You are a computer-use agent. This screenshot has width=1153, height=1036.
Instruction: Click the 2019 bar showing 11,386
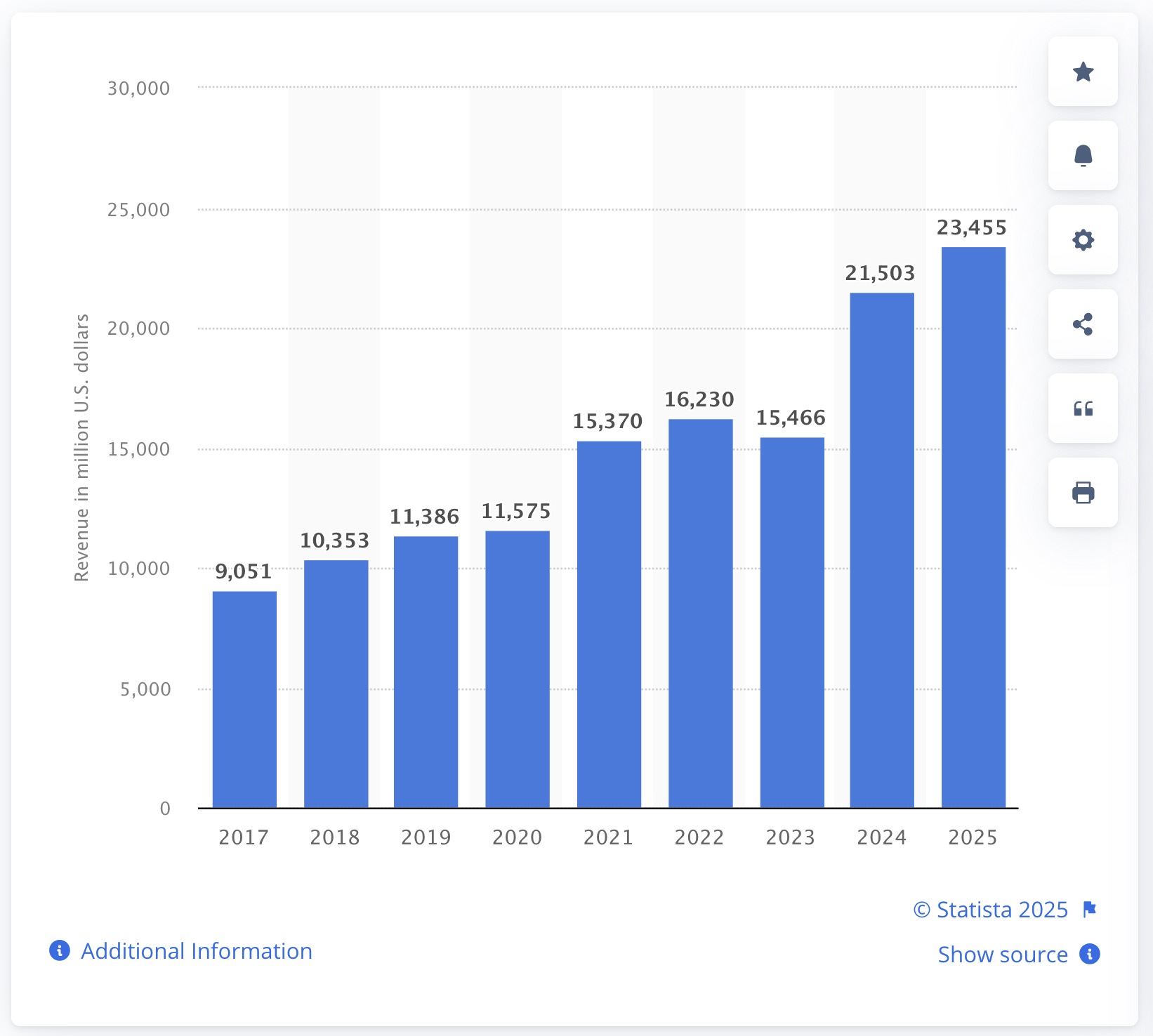point(426,672)
